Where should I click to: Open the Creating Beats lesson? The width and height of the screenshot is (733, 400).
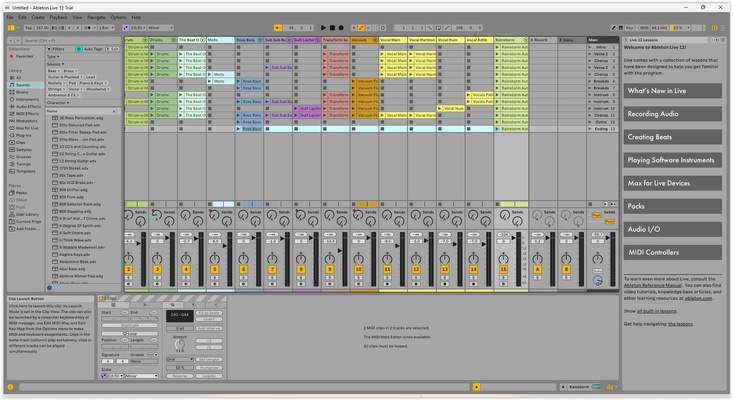click(672, 137)
